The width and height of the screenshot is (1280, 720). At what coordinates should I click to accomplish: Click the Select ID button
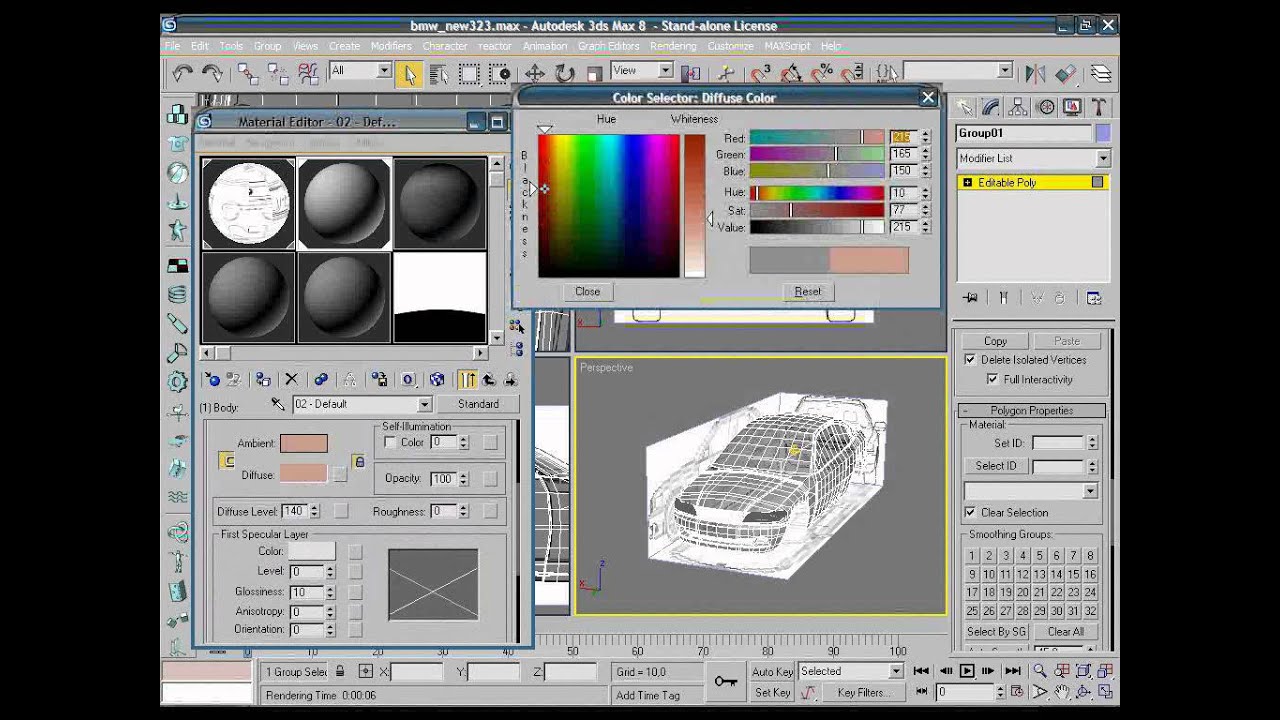point(996,466)
